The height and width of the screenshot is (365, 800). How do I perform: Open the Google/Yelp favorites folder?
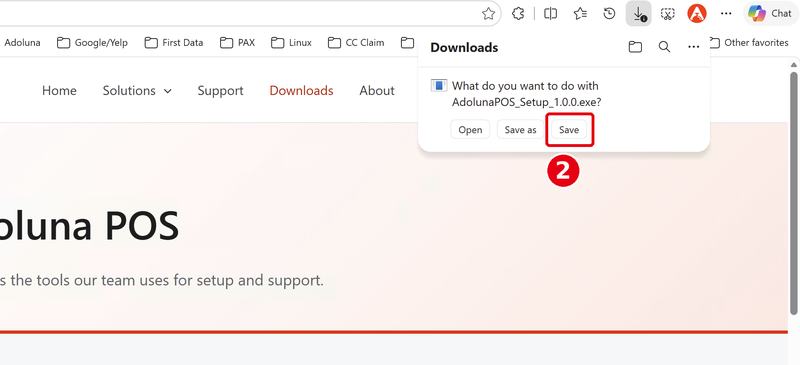92,43
